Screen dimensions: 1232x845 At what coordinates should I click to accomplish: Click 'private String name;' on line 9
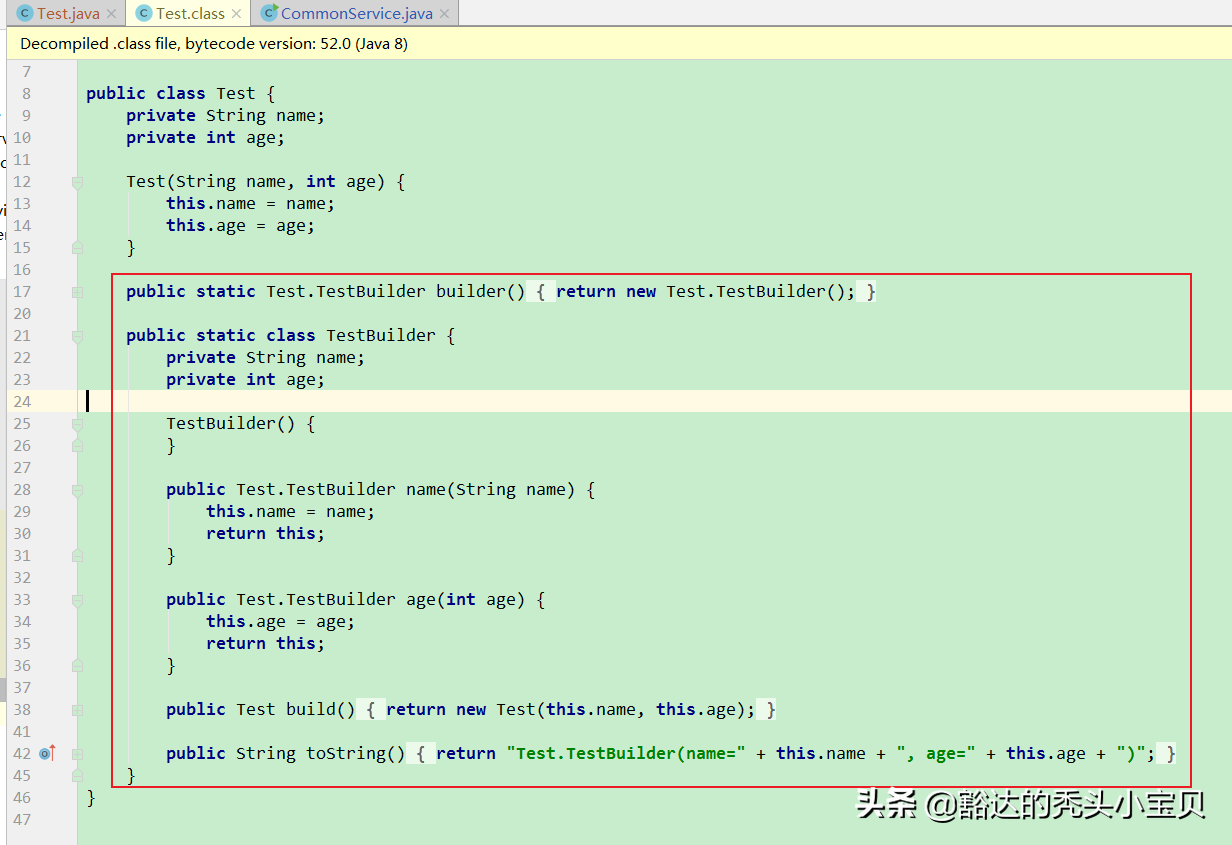point(226,116)
